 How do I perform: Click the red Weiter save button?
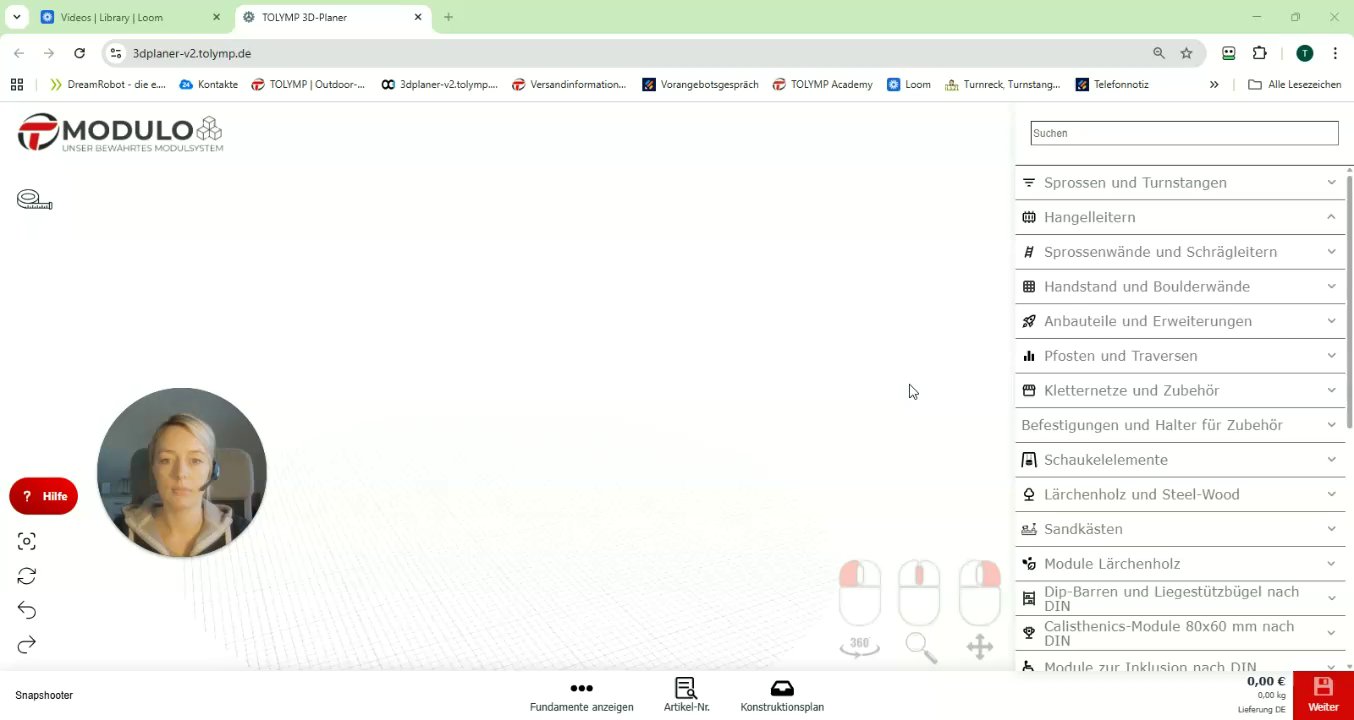1323,696
